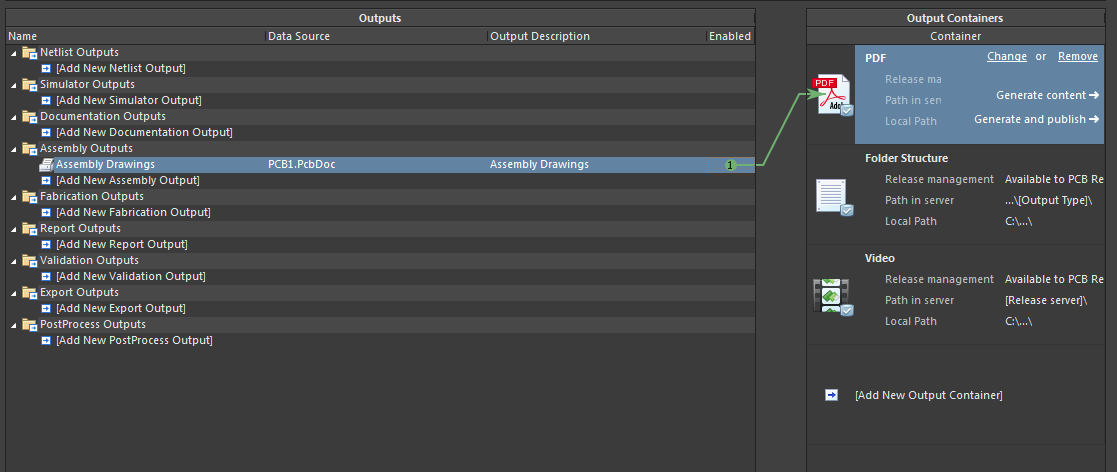The width and height of the screenshot is (1117, 472).
Task: Click Add New Documentation Output entry
Action: [x=144, y=132]
